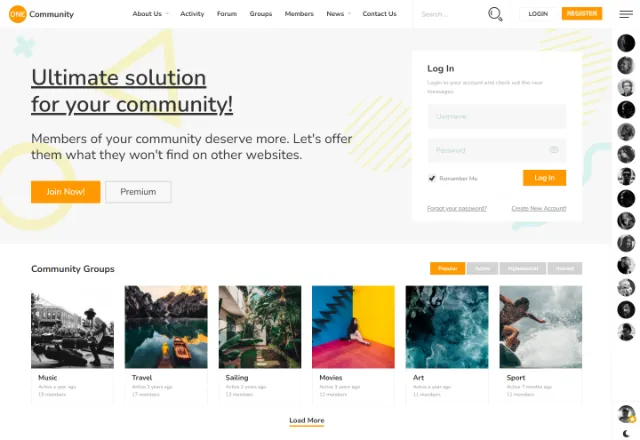Click the Movies group title
The height and width of the screenshot is (440, 640).
(x=331, y=378)
